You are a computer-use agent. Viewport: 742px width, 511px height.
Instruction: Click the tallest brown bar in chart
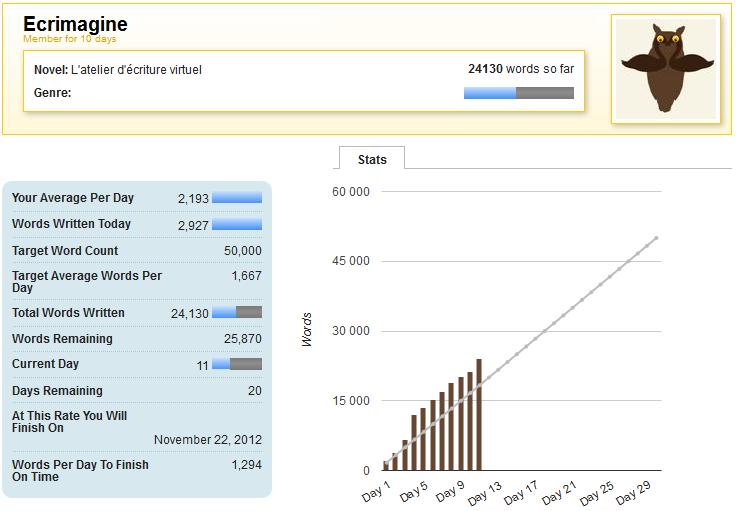coord(479,414)
